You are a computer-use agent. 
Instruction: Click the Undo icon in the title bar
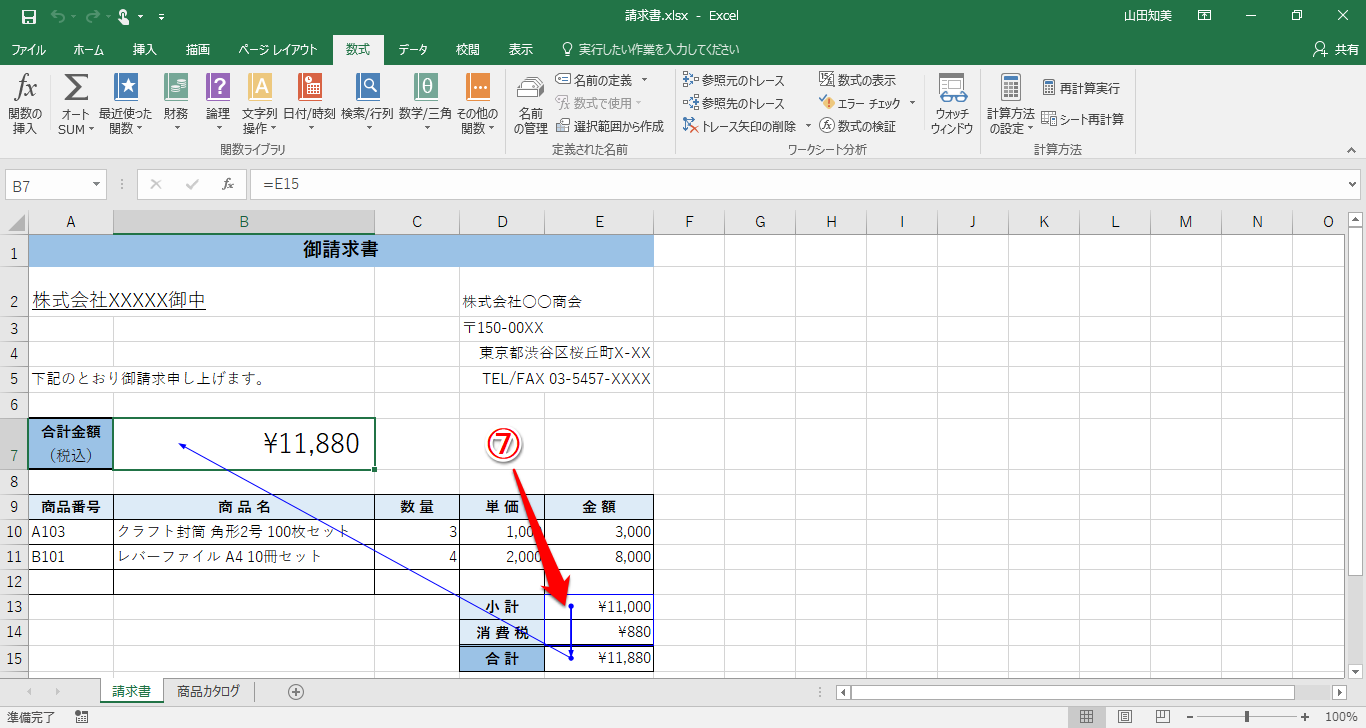[x=57, y=16]
